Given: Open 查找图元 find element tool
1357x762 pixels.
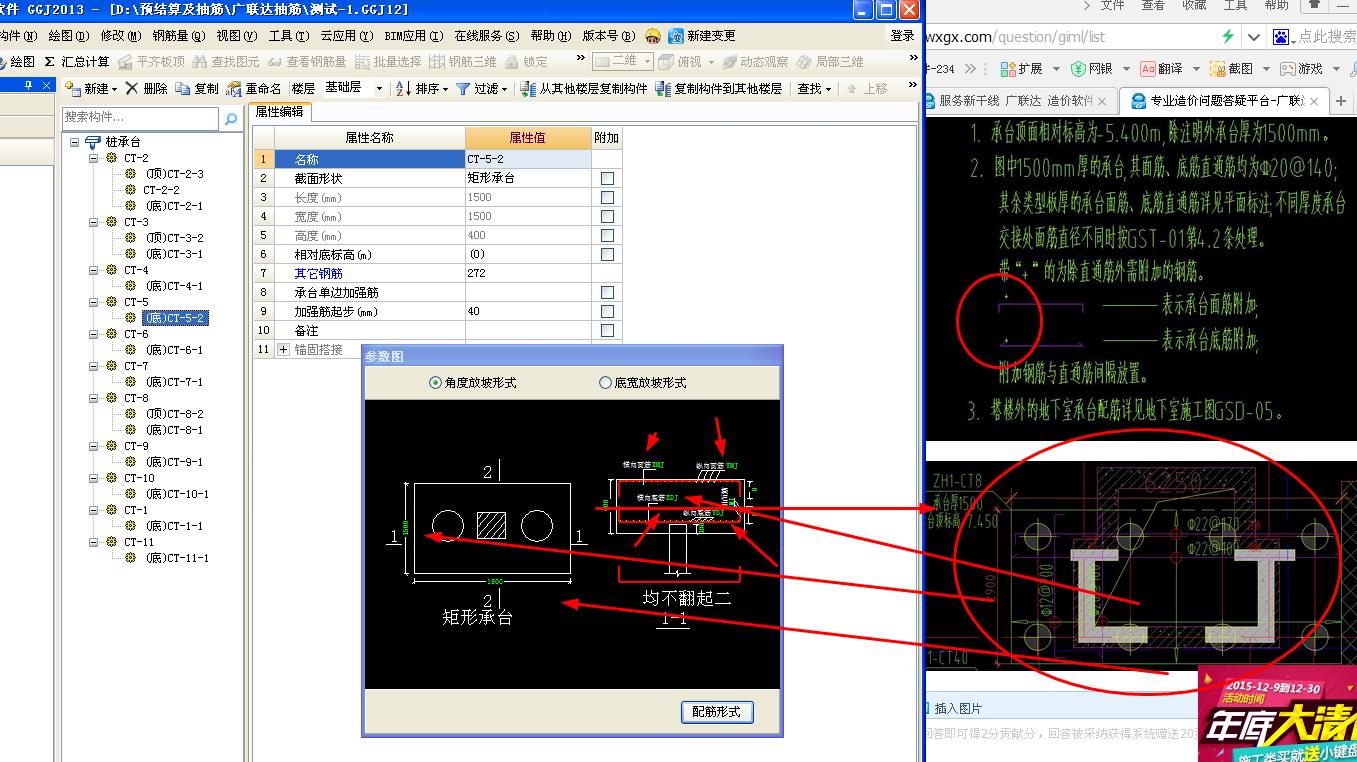Looking at the screenshot, I should [x=226, y=62].
